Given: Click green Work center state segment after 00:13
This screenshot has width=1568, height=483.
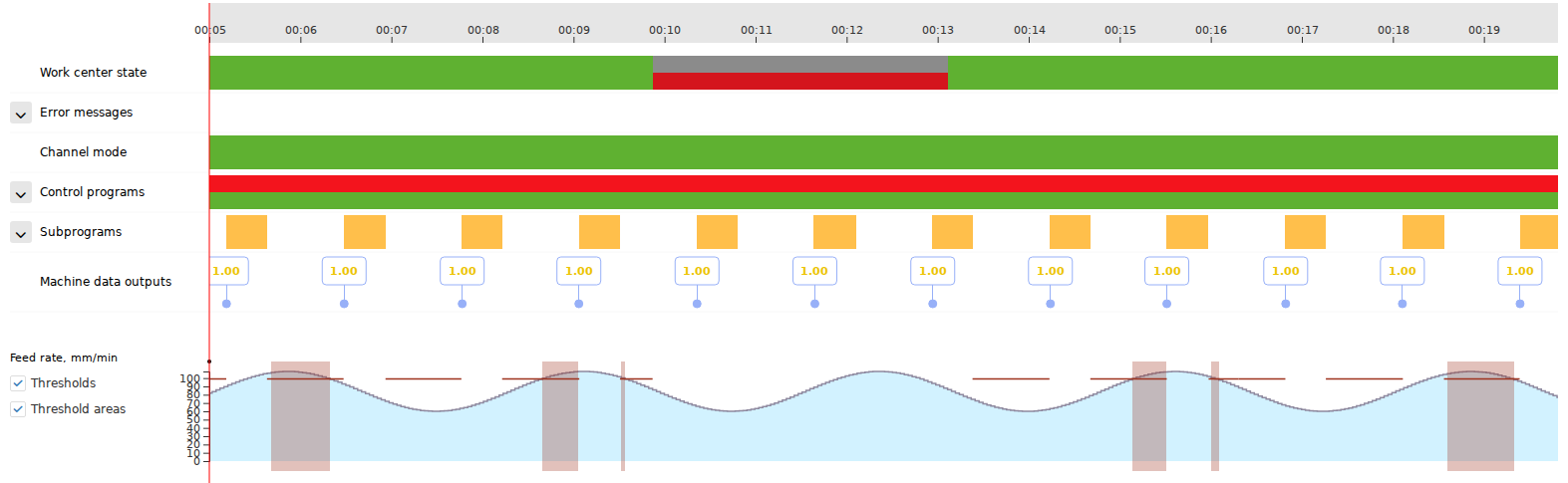Looking at the screenshot, I should 1253,73.
